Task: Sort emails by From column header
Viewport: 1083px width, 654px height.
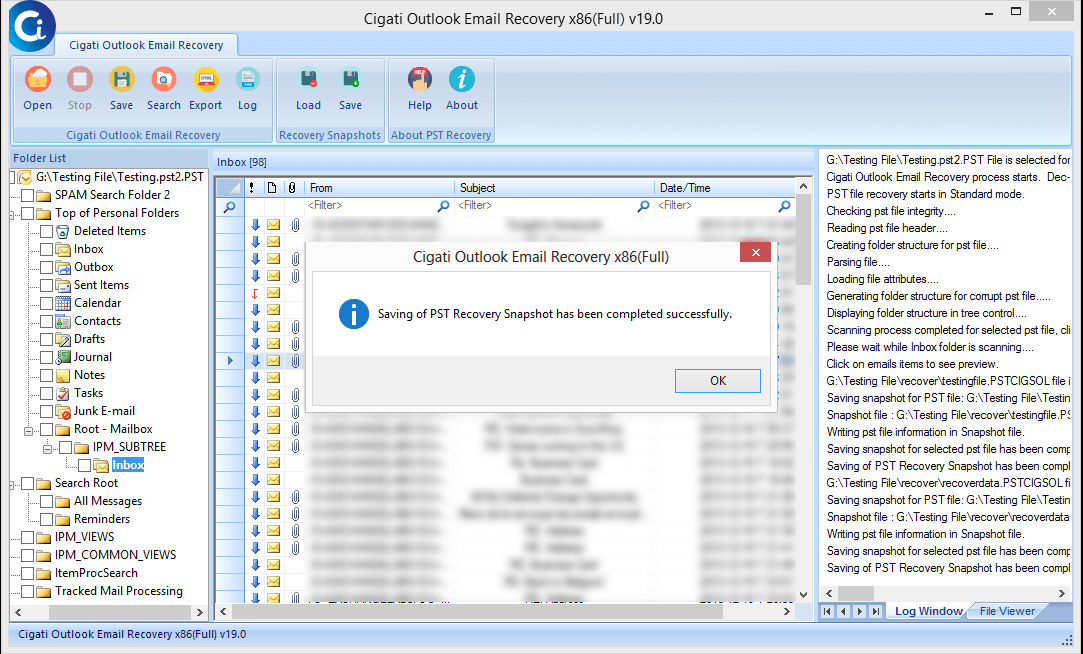Action: point(378,188)
